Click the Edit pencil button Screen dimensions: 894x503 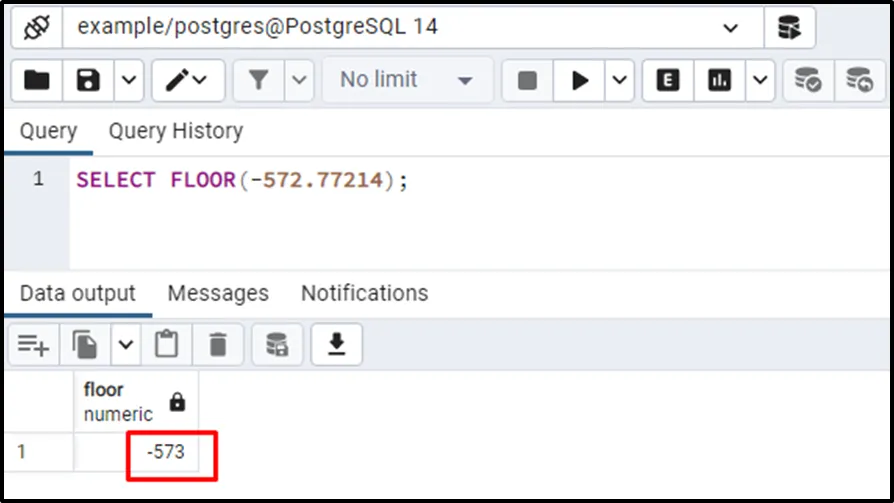tap(188, 80)
